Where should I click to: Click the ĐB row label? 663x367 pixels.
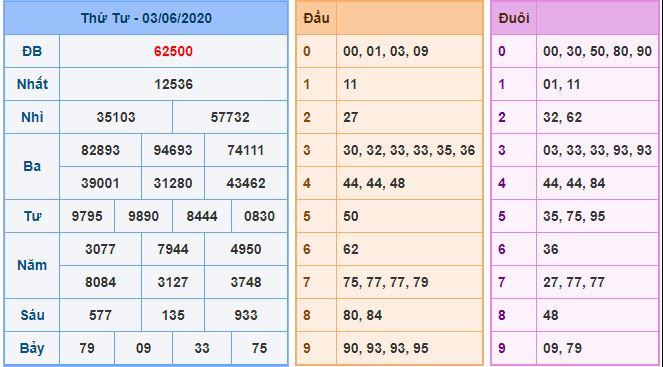[x=32, y=51]
